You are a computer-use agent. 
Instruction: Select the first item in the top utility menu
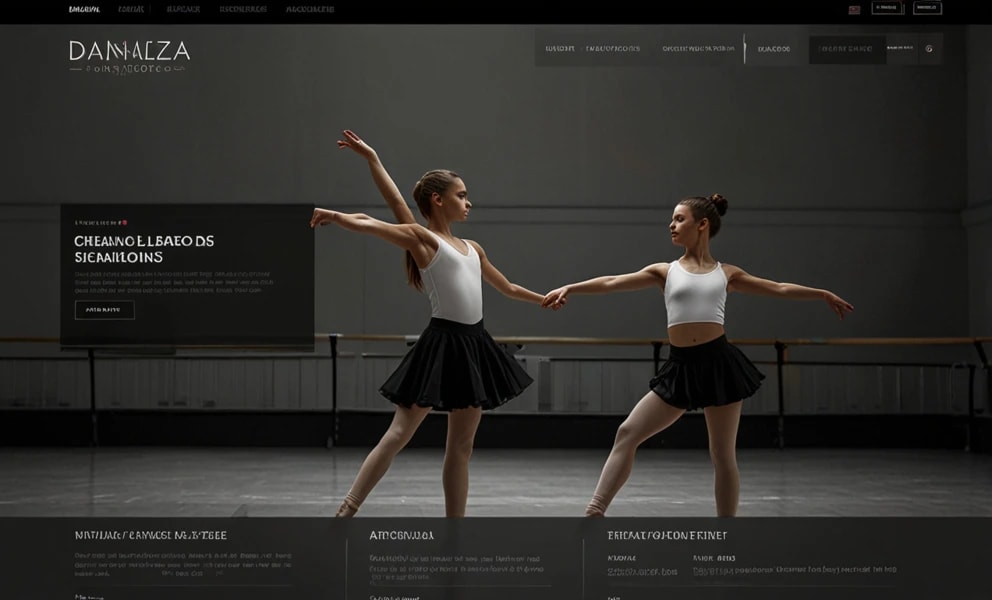tap(83, 7)
